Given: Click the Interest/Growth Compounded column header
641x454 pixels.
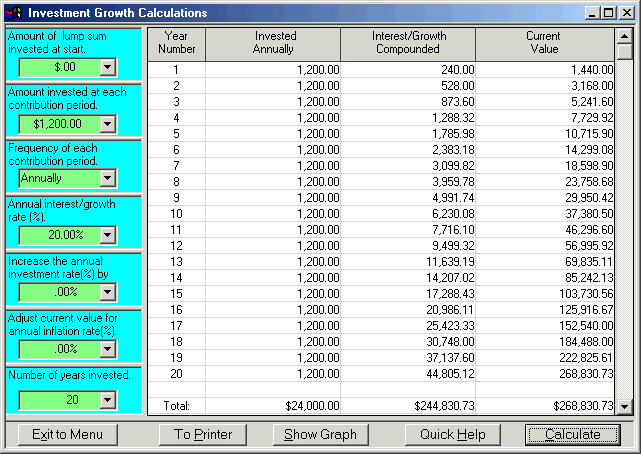Looking at the screenshot, I should tap(408, 44).
